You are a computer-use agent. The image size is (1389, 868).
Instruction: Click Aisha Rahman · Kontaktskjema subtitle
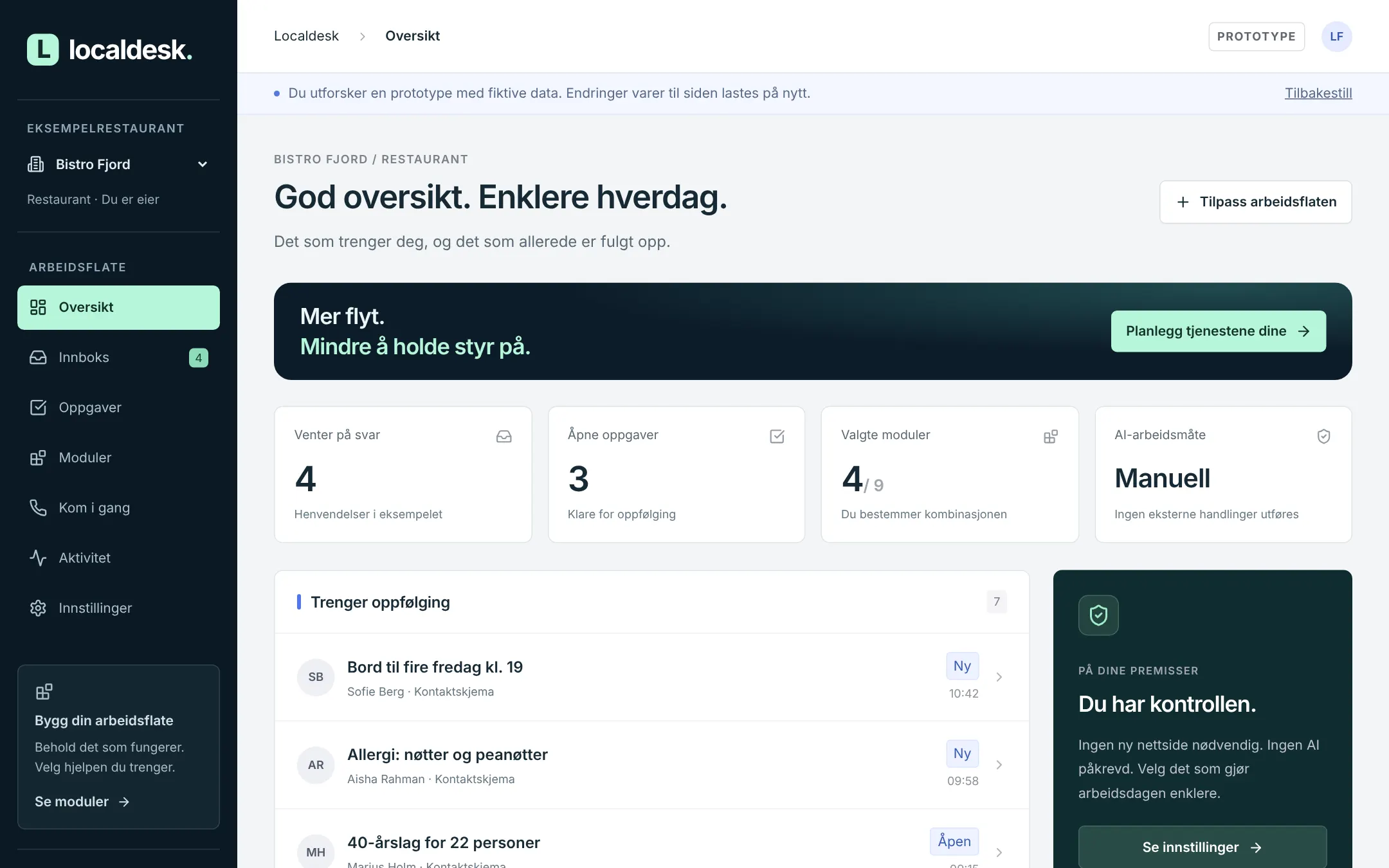pyautogui.click(x=431, y=779)
